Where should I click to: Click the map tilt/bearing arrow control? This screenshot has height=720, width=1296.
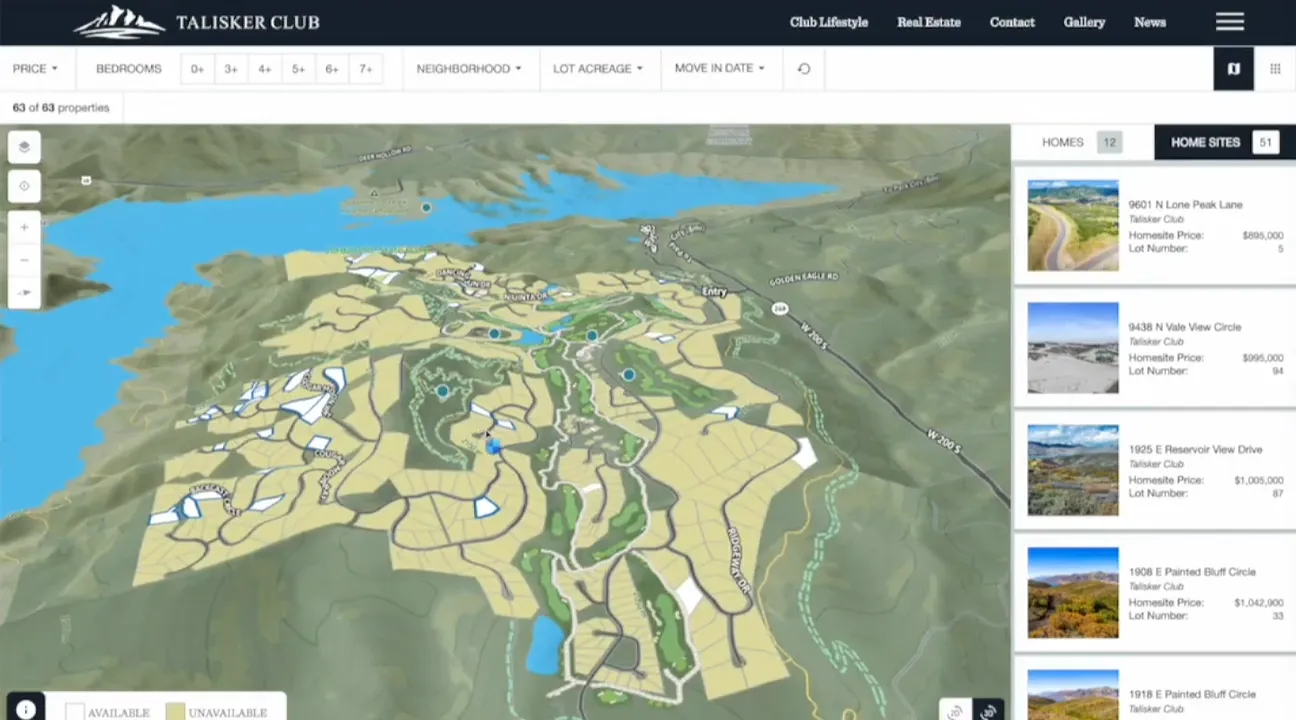tap(24, 293)
